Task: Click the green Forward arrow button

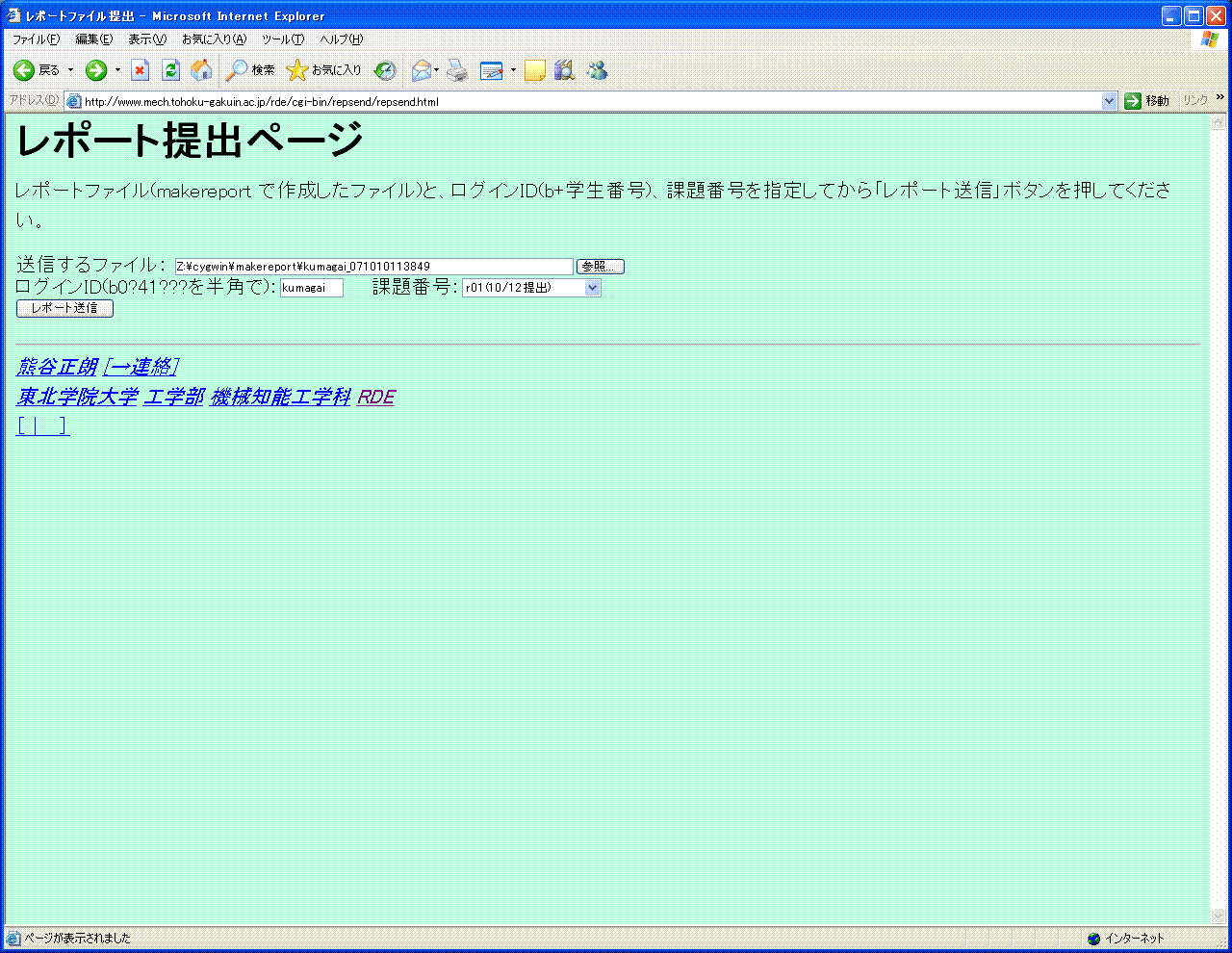Action: (96, 70)
